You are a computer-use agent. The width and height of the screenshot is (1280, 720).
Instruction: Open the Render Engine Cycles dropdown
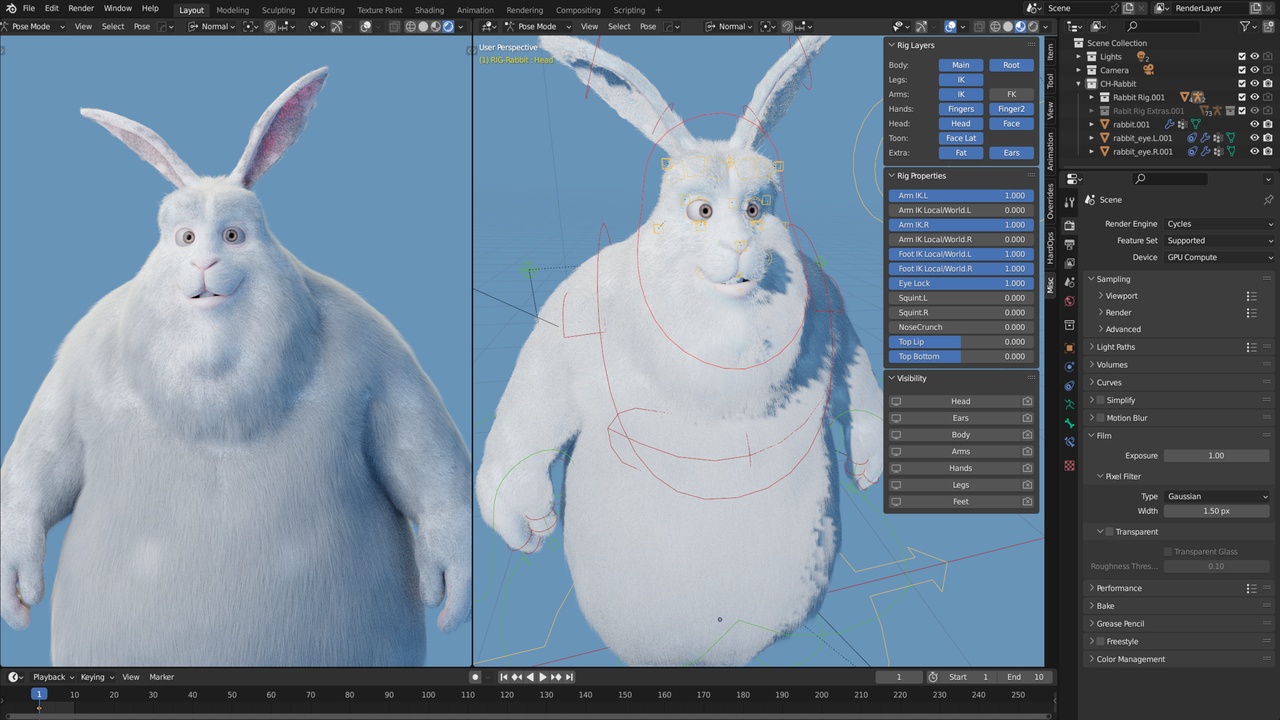1218,223
